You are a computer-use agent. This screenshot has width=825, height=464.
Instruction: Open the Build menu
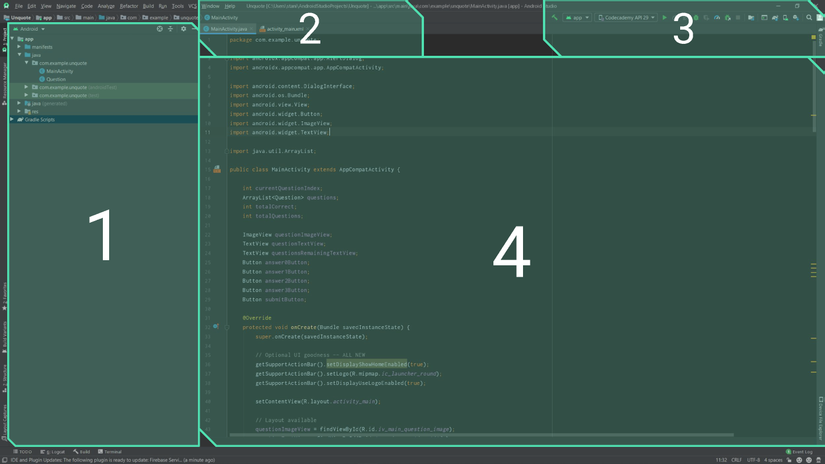(x=148, y=6)
